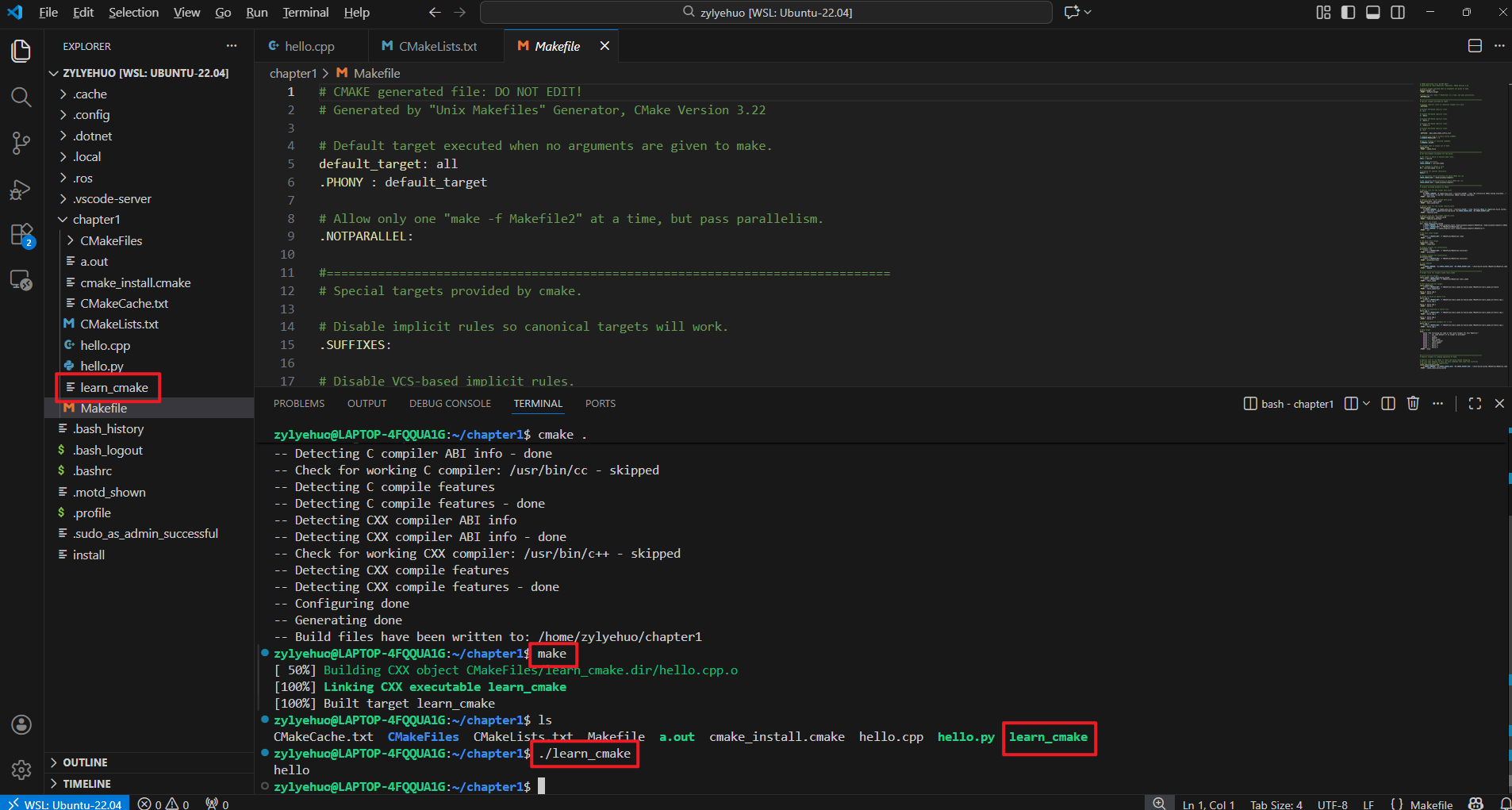
Task: Click the Split Editor Right icon
Action: tap(1475, 46)
